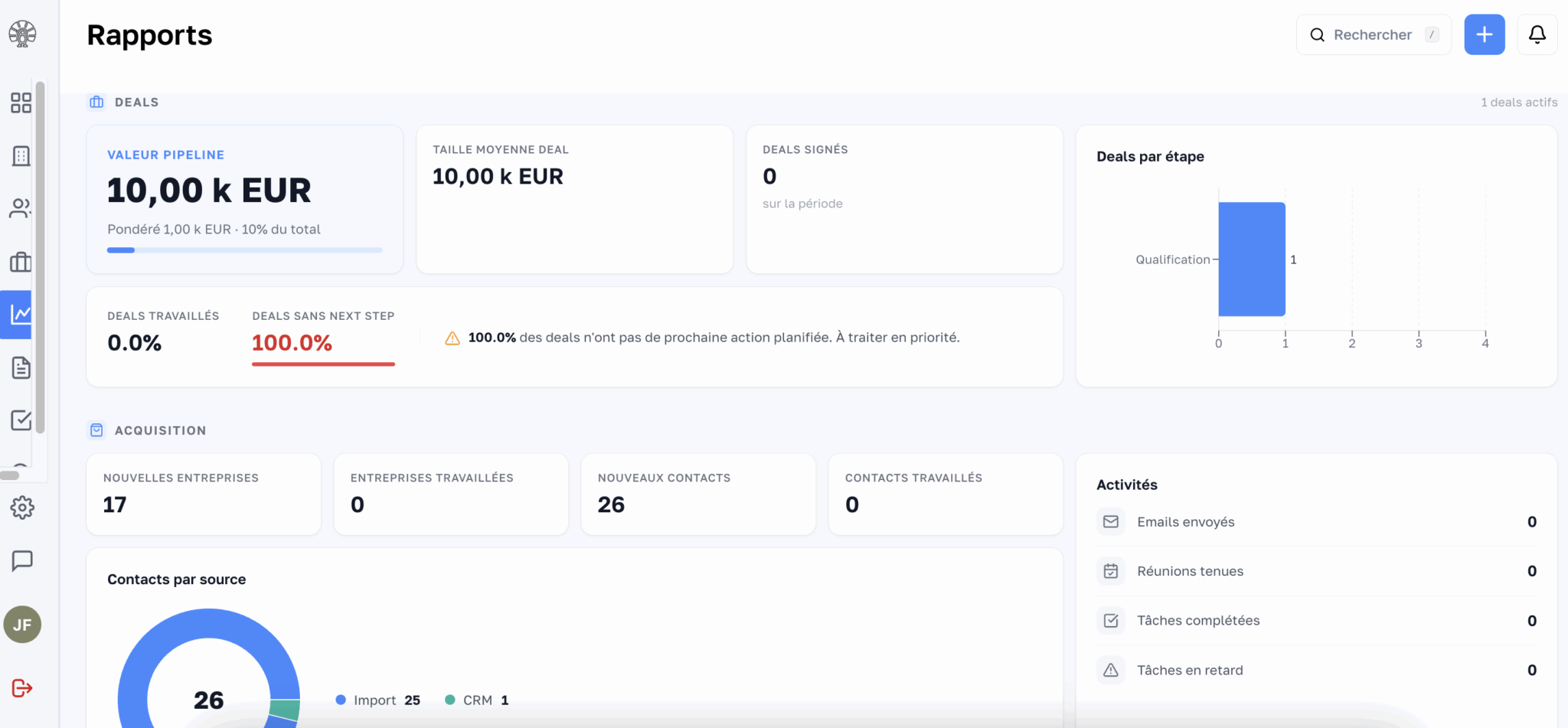Click "sur la période" text
The width and height of the screenshot is (1568, 728).
pyautogui.click(x=802, y=204)
